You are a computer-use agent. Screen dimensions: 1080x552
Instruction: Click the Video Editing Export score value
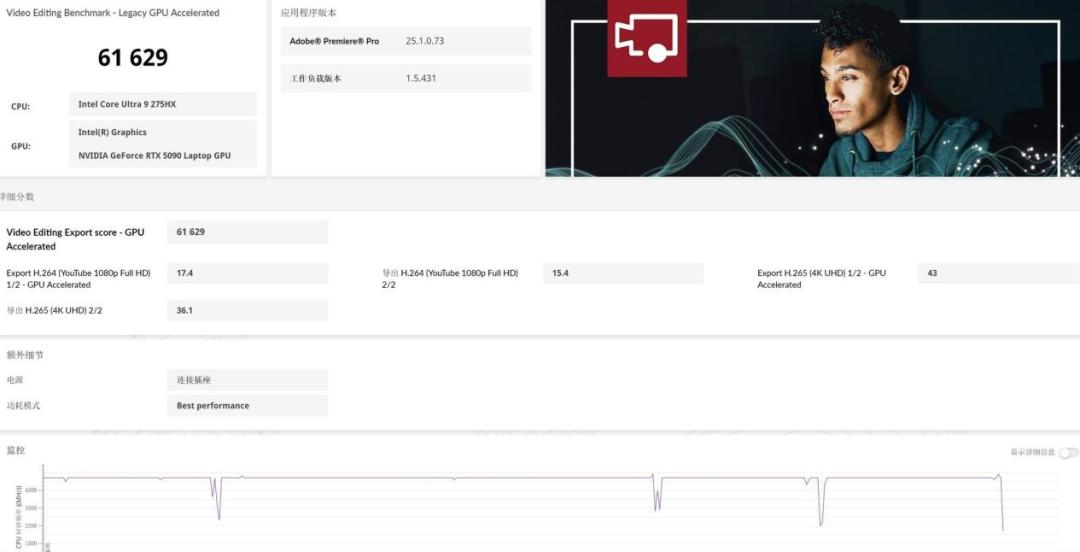click(247, 232)
